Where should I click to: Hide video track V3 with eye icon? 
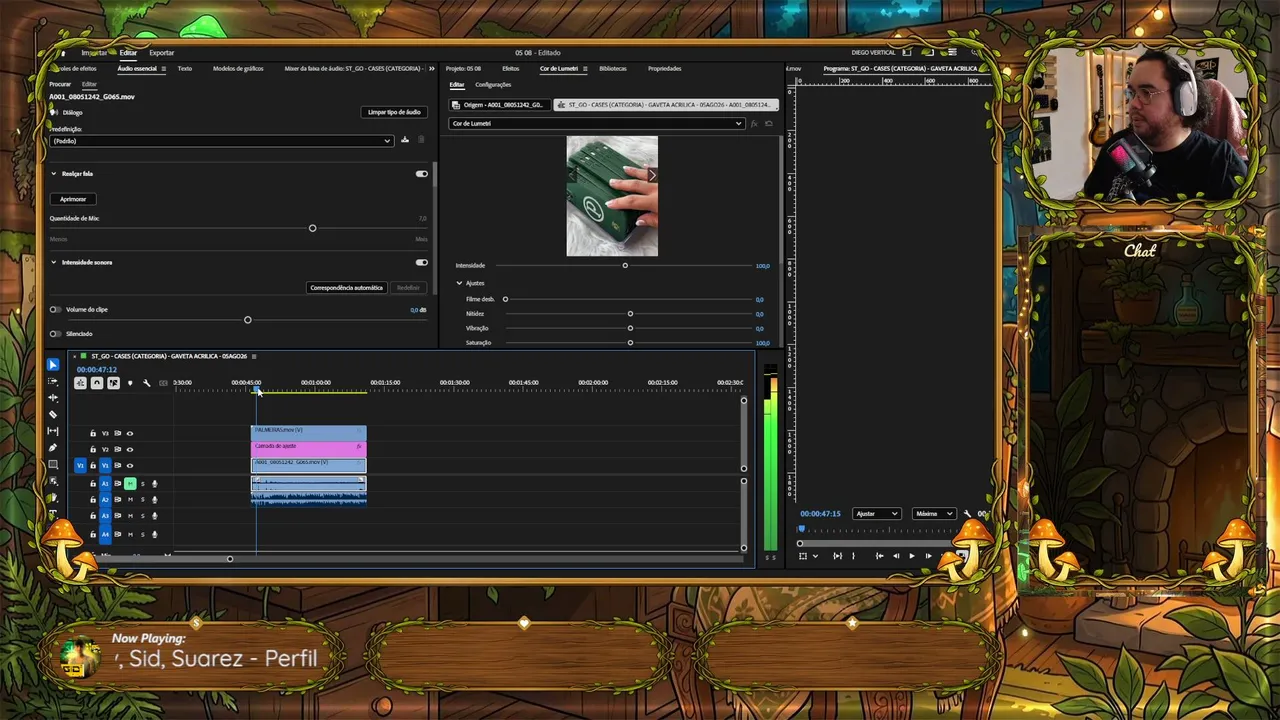point(129,433)
